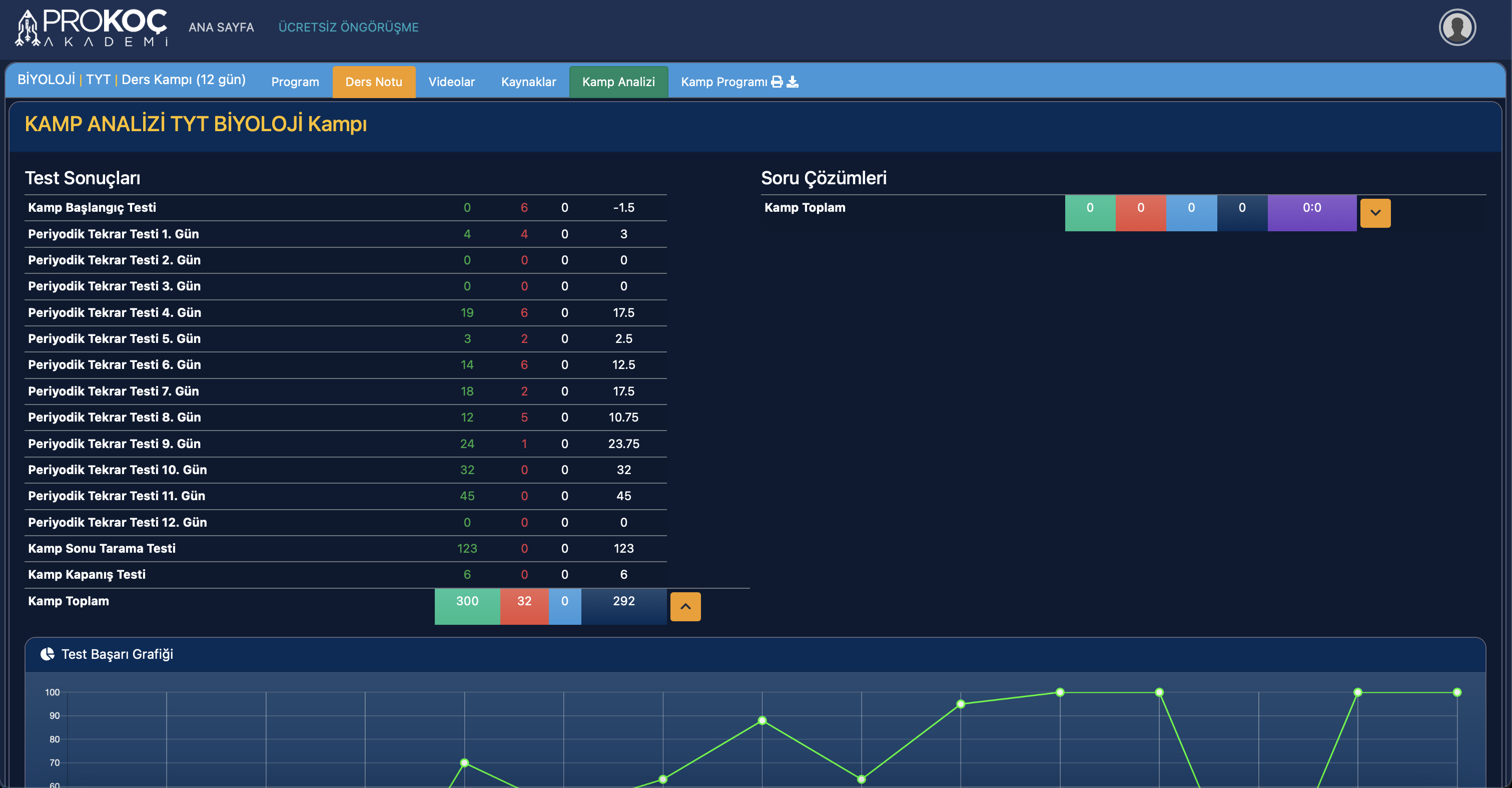Go to the Kaynaklar tab

click(x=528, y=82)
